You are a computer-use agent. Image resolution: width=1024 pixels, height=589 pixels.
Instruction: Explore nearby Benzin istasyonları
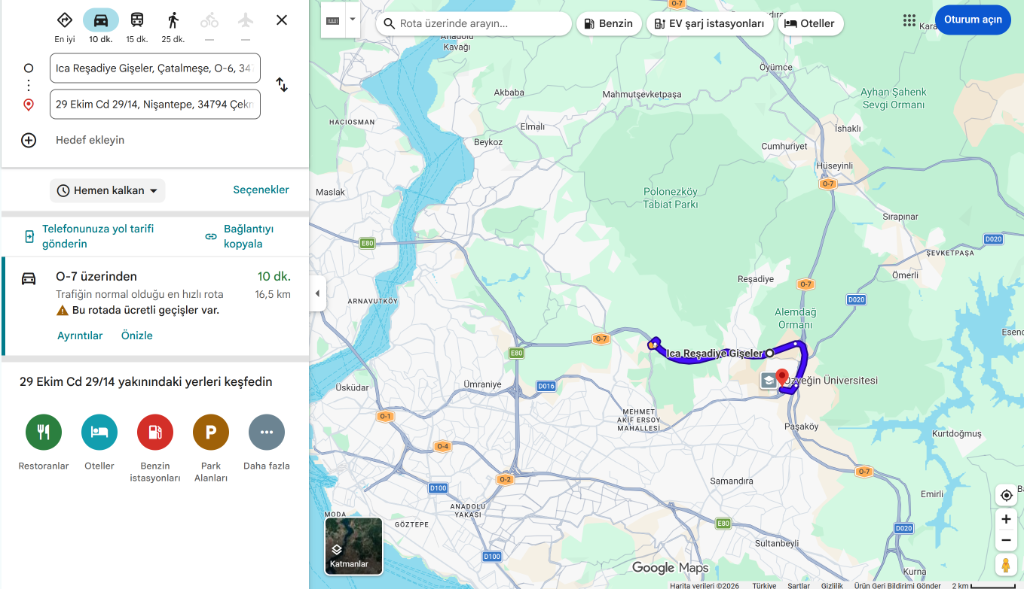(x=155, y=432)
